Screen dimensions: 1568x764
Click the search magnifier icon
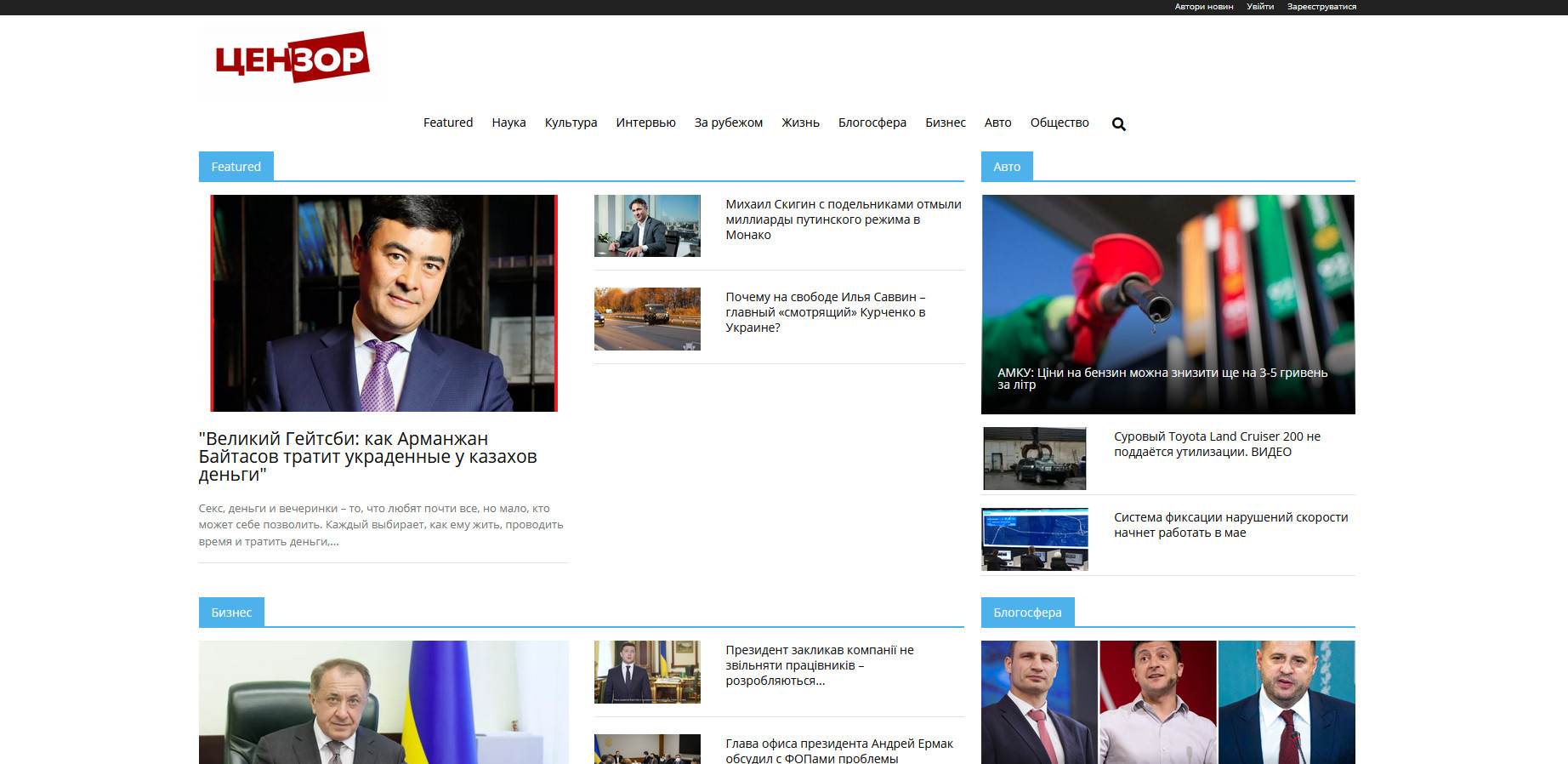[x=1118, y=124]
